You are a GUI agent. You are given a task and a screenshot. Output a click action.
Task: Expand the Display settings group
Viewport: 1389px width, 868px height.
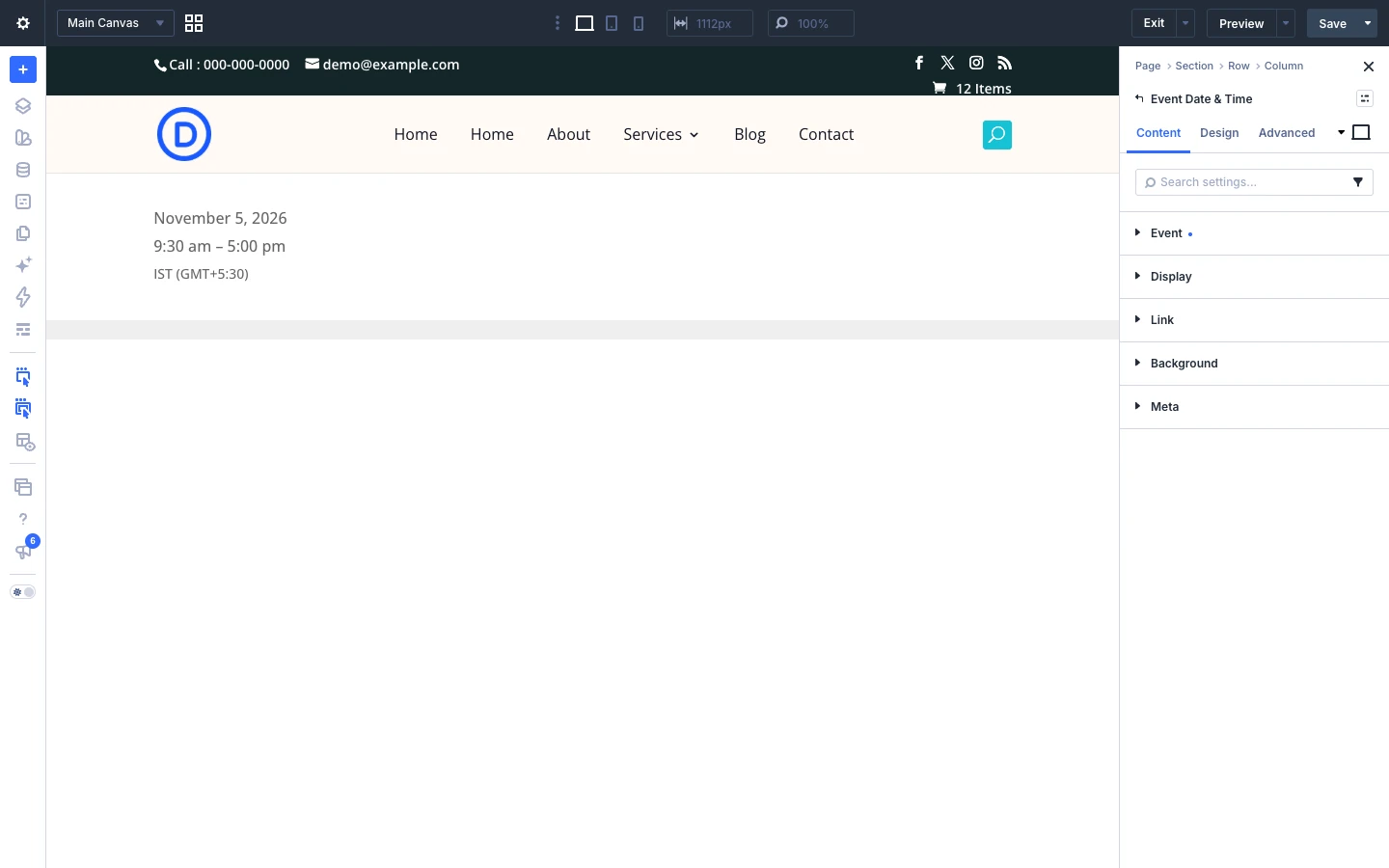(x=1254, y=277)
